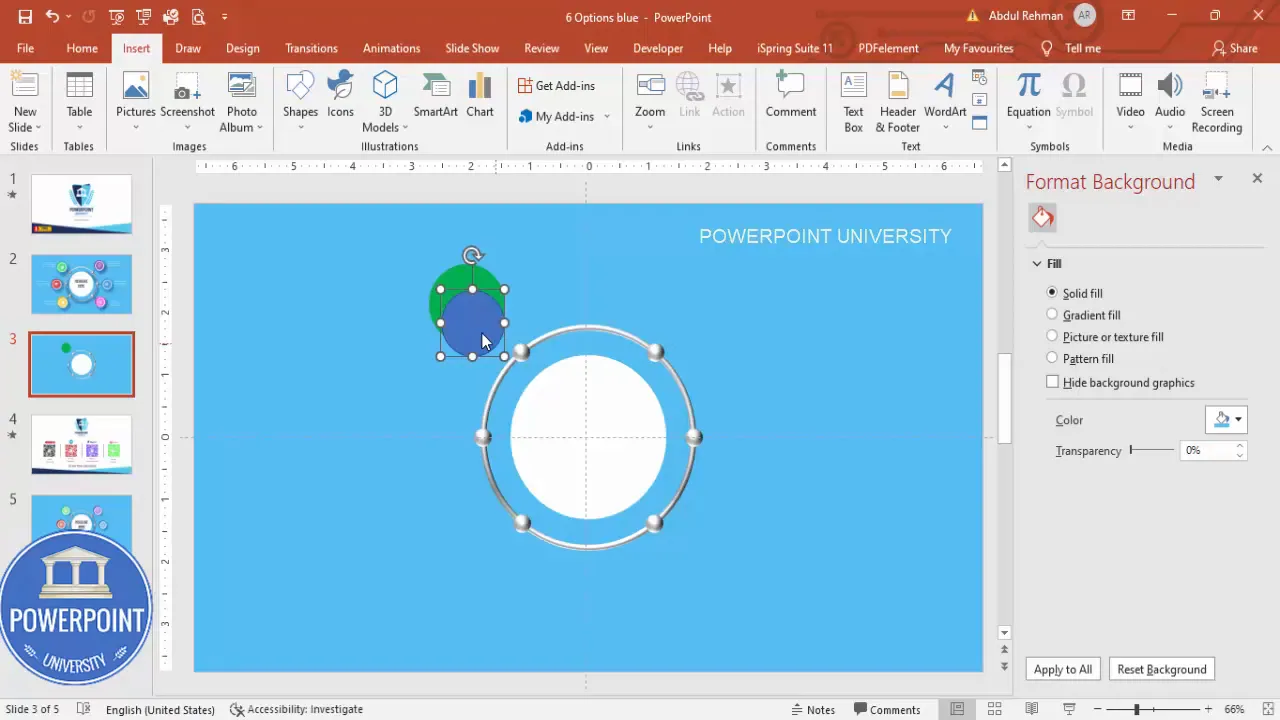The width and height of the screenshot is (1280, 720).
Task: Open the Icons insert dialog
Action: click(340, 96)
